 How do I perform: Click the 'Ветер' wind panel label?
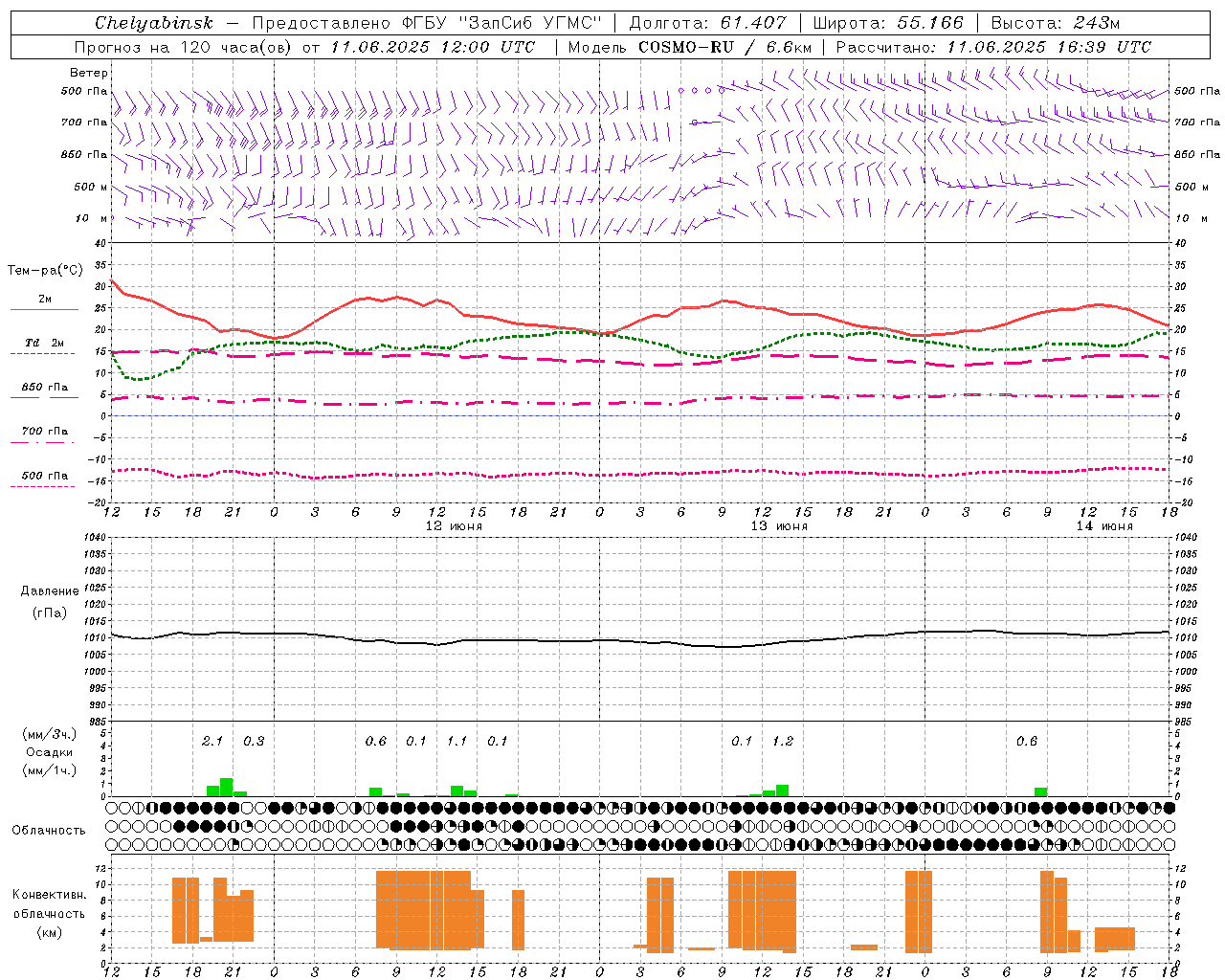point(89,73)
